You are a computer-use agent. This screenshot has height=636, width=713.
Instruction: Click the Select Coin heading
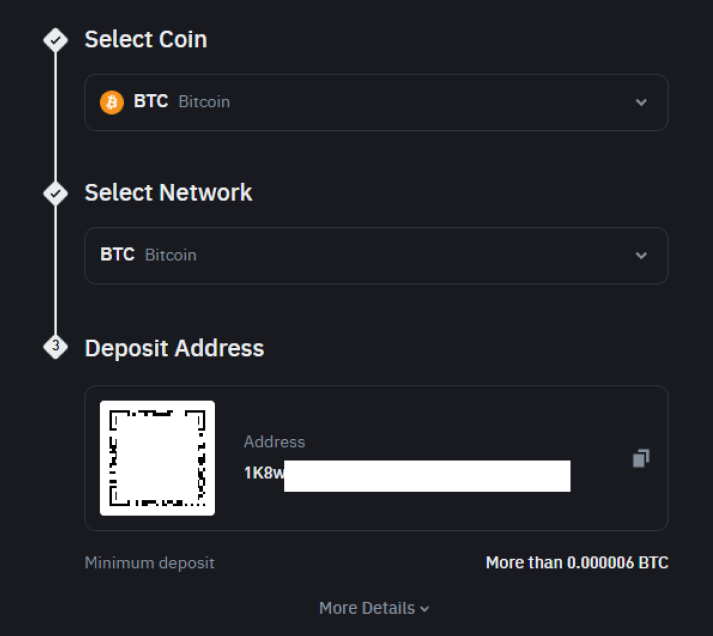pos(146,40)
